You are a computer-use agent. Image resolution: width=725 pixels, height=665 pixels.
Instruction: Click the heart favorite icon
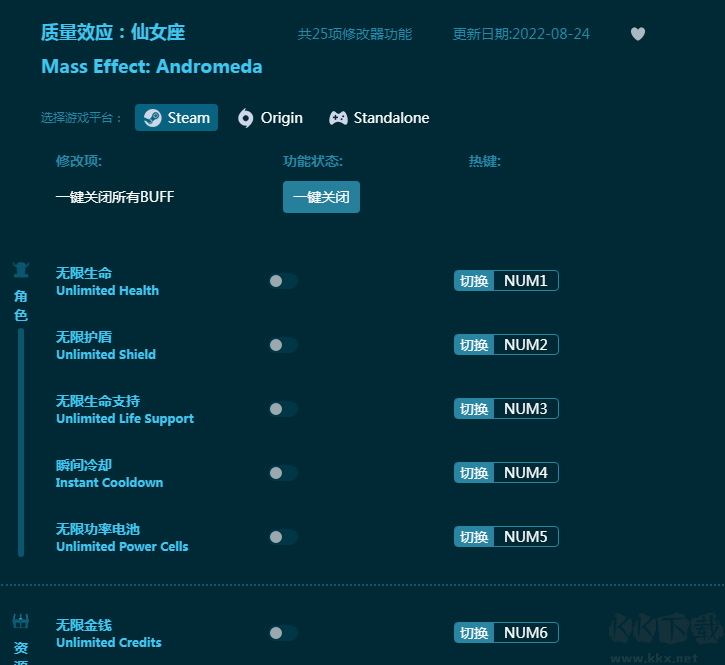[x=638, y=34]
